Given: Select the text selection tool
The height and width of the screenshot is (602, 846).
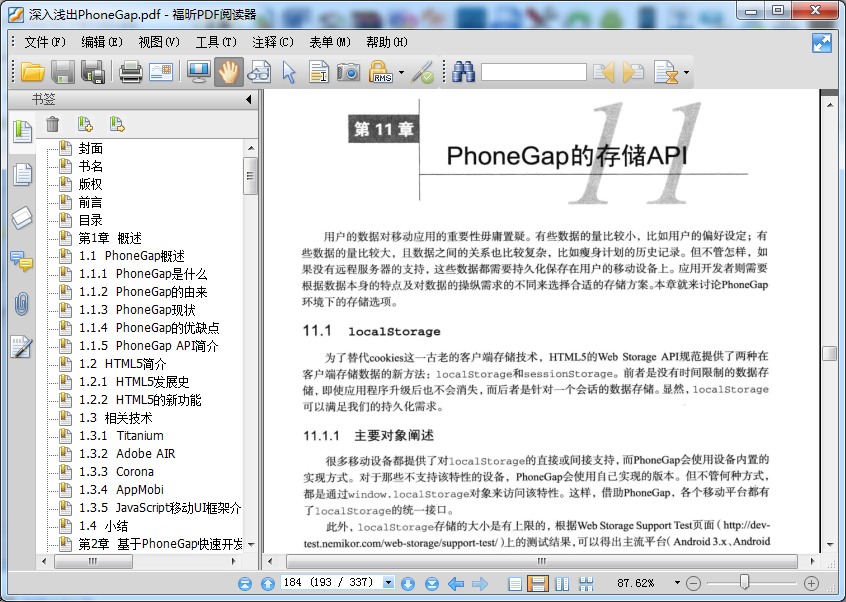Looking at the screenshot, I should [319, 72].
